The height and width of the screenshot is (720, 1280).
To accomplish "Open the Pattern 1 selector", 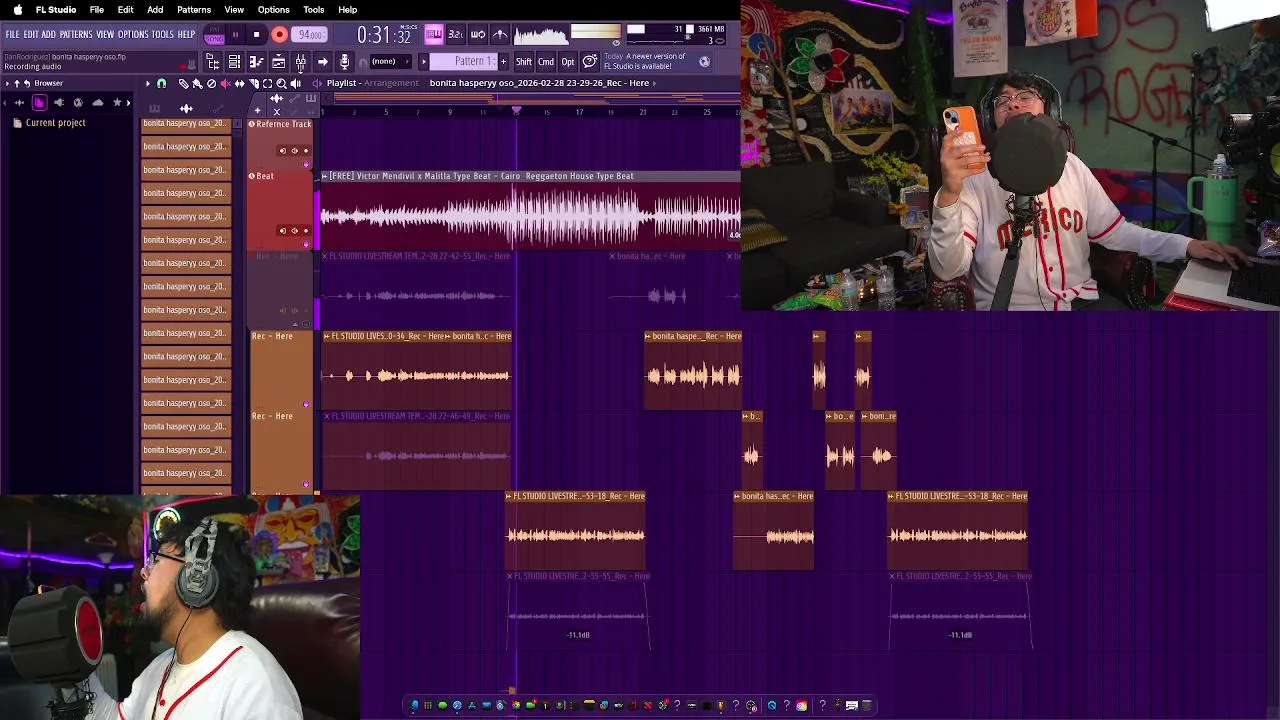I will (465, 61).
